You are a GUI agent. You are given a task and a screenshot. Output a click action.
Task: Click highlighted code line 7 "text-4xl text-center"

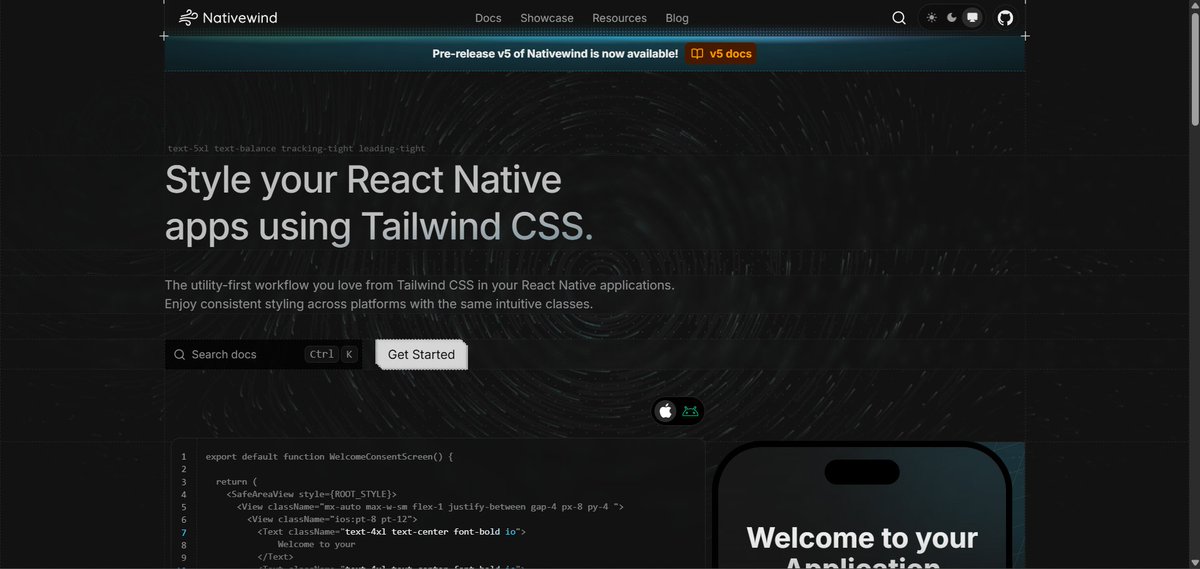391,532
